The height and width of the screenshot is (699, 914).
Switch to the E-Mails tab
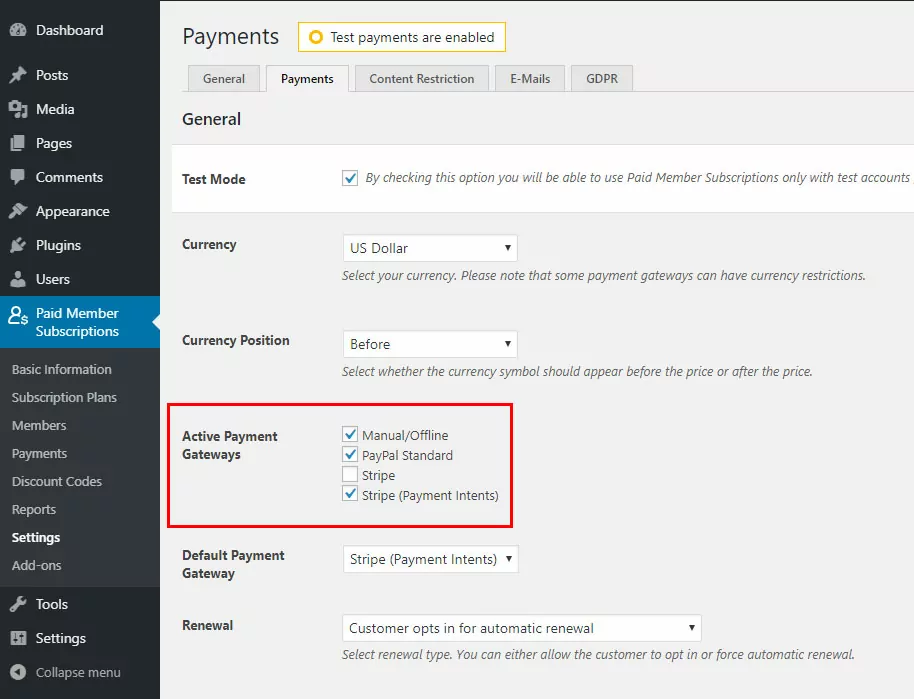click(530, 79)
